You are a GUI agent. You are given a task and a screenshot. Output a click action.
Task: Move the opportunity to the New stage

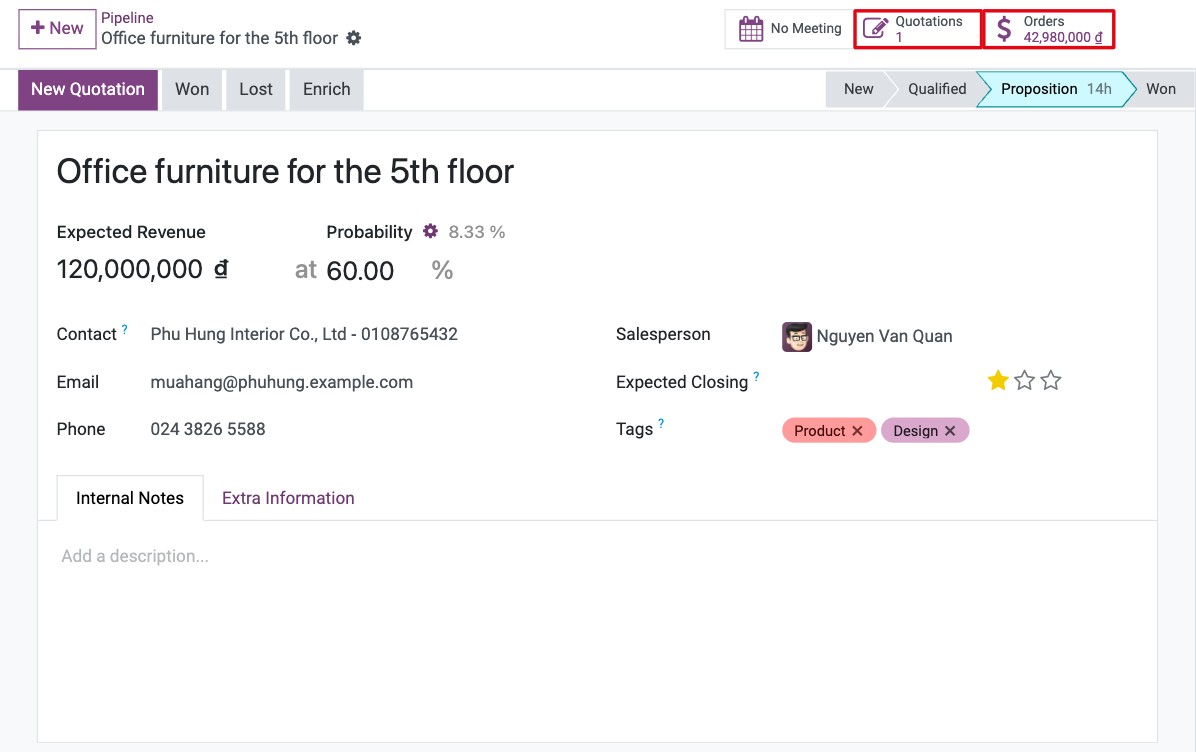tap(857, 89)
